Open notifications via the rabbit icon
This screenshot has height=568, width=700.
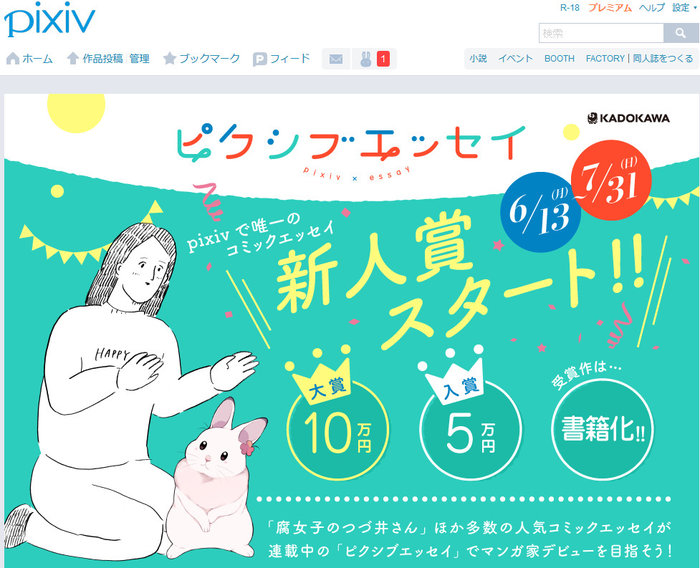pyautogui.click(x=366, y=59)
